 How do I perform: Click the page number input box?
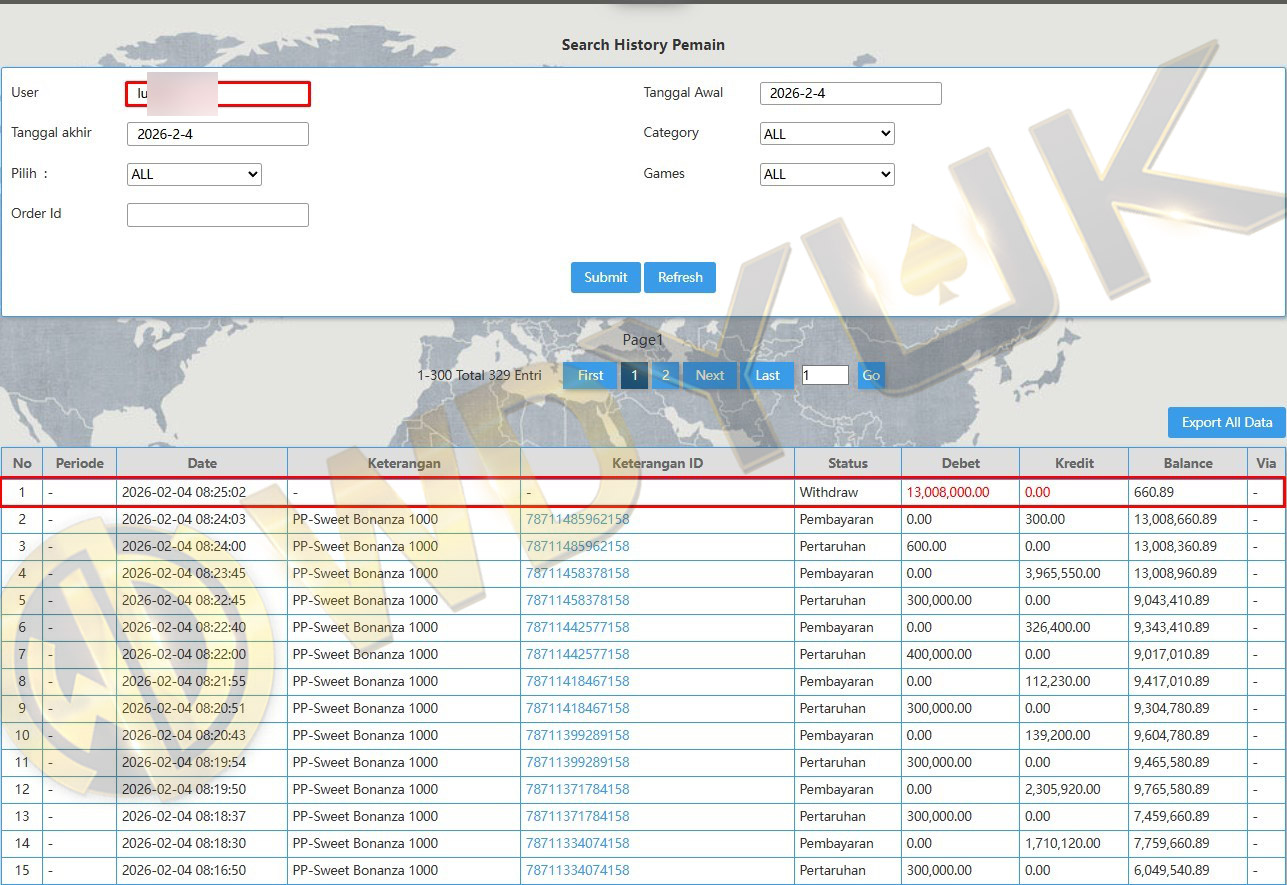tap(825, 376)
